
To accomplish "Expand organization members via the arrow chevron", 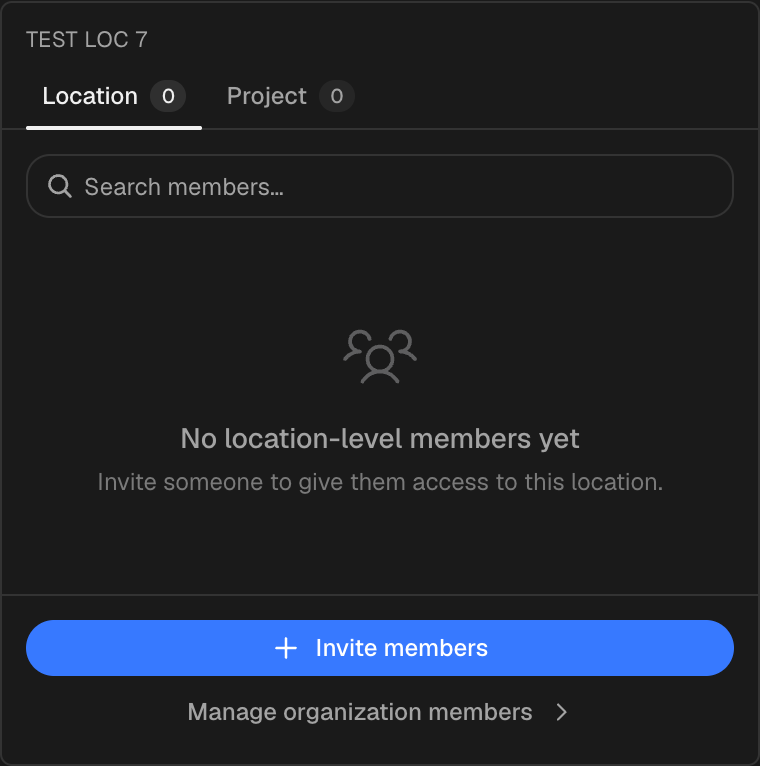I will tap(562, 712).
